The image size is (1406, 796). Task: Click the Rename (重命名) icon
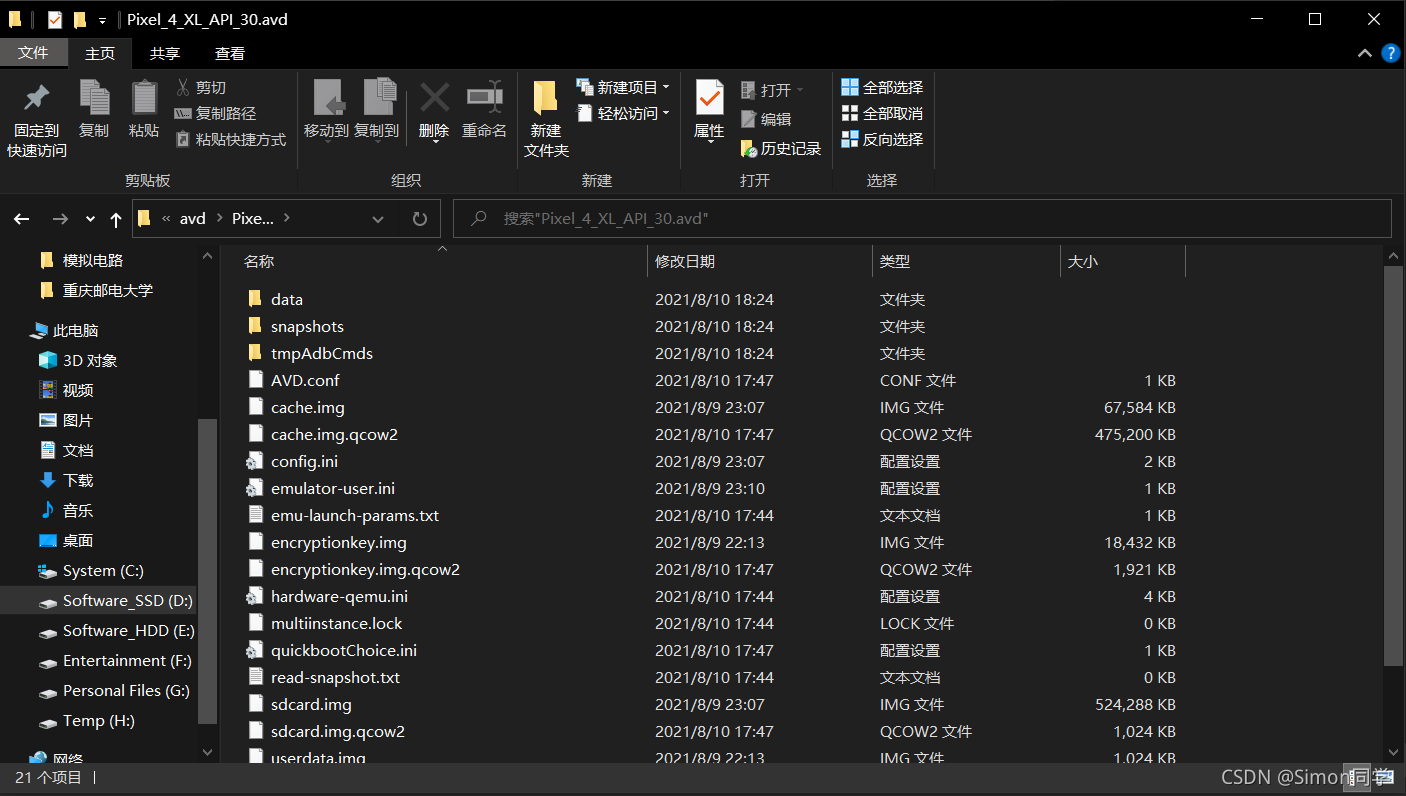(x=485, y=98)
